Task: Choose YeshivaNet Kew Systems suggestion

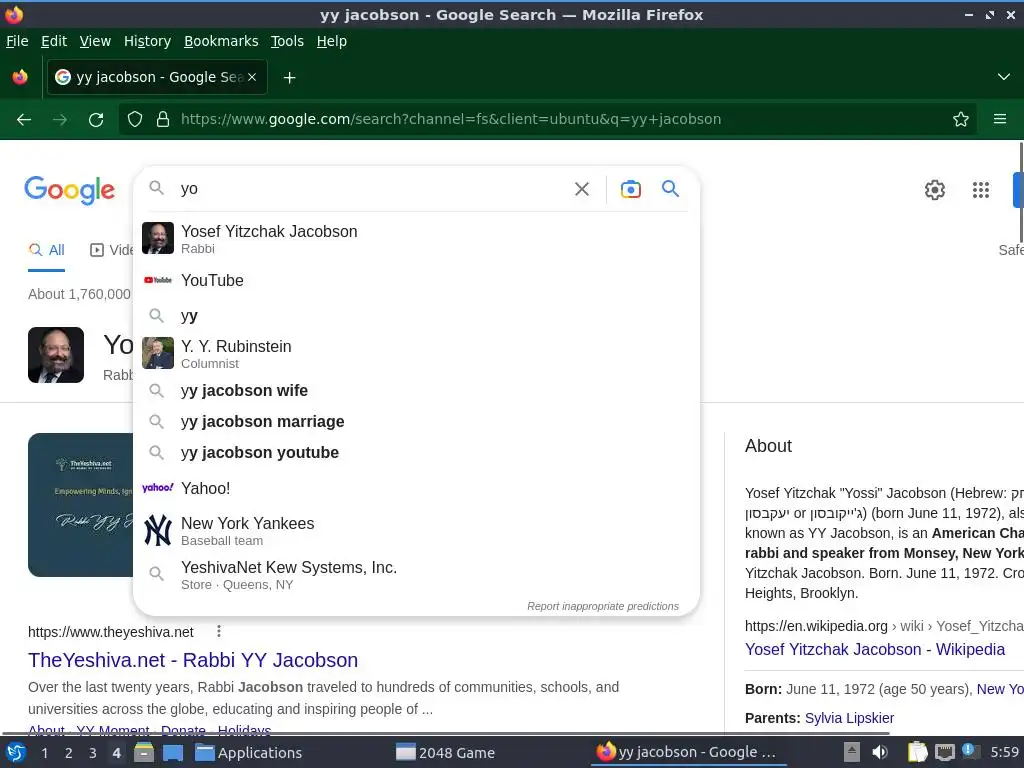Action: (416, 575)
